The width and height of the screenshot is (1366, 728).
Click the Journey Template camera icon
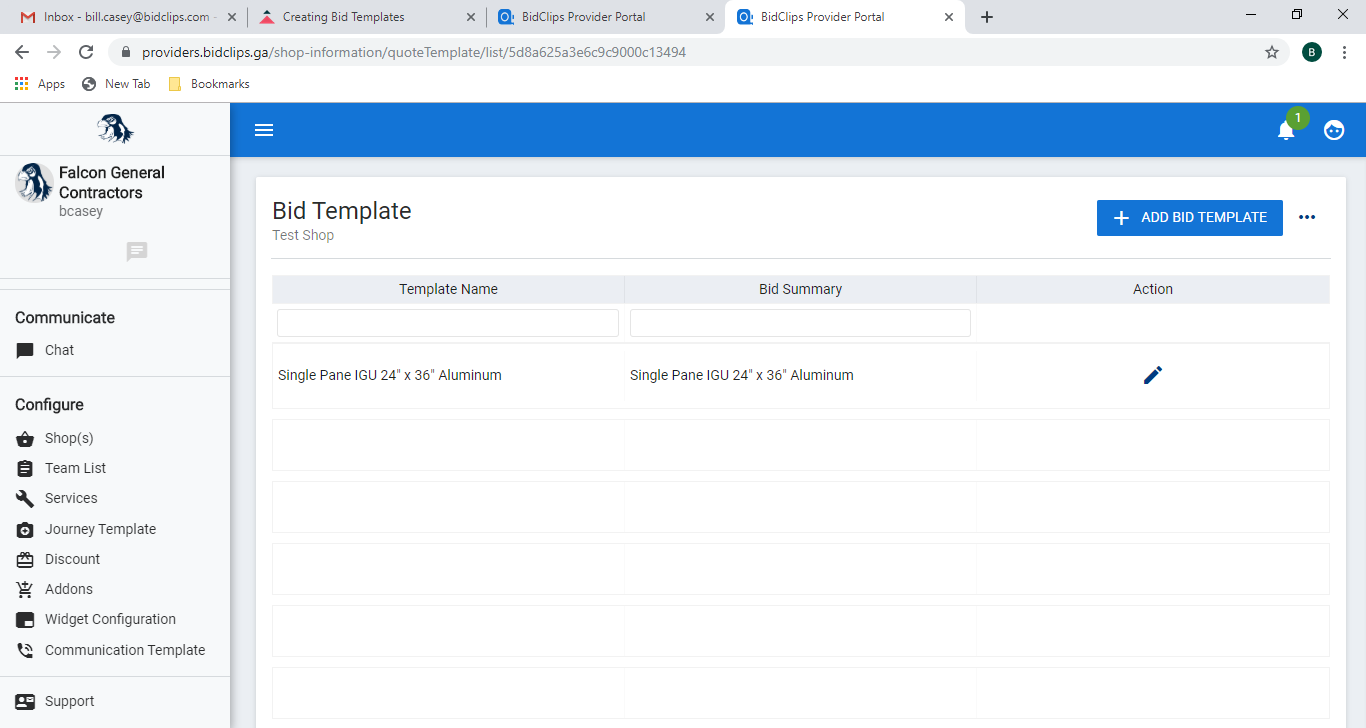(25, 530)
